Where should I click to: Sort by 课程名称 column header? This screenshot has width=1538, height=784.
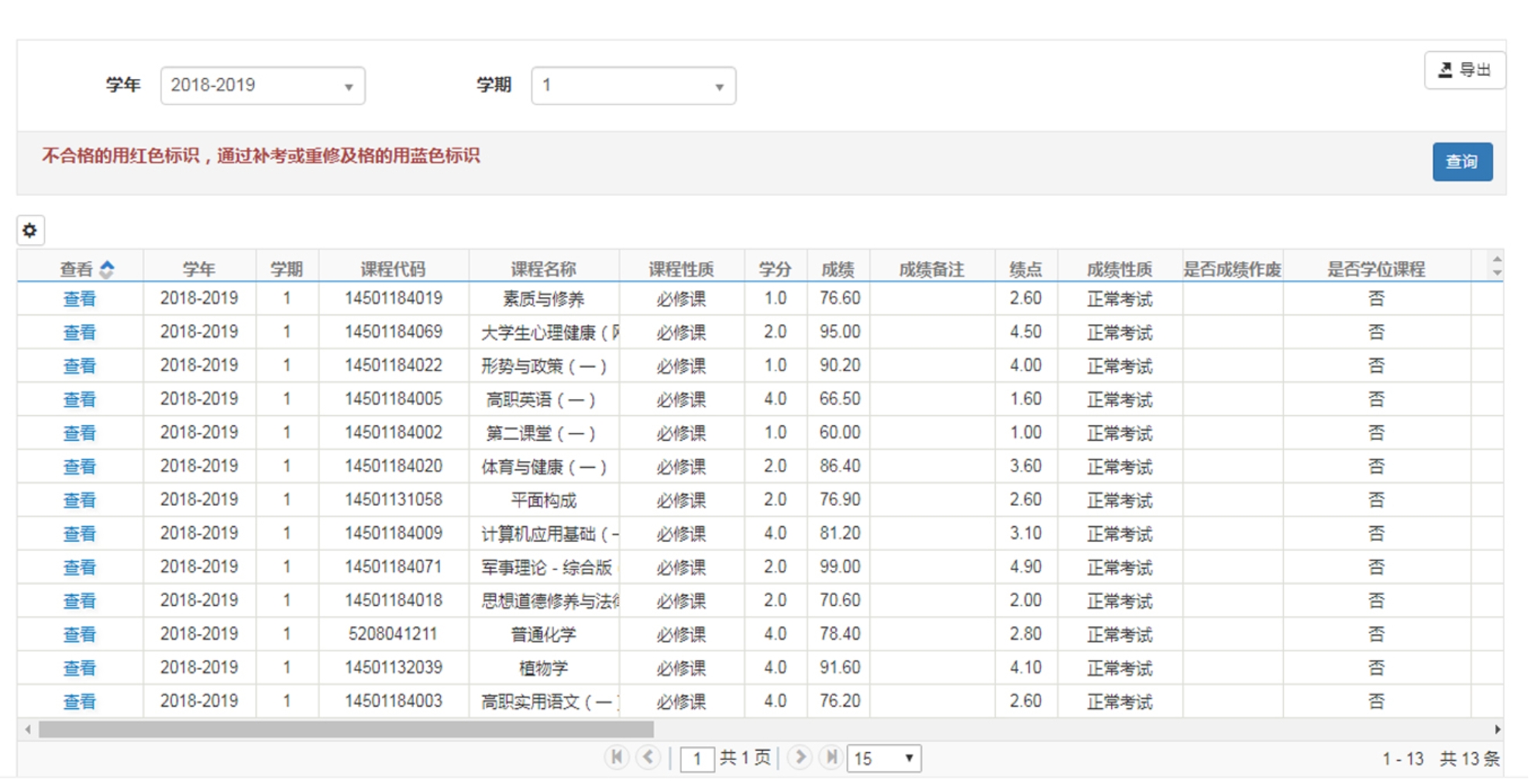(543, 269)
